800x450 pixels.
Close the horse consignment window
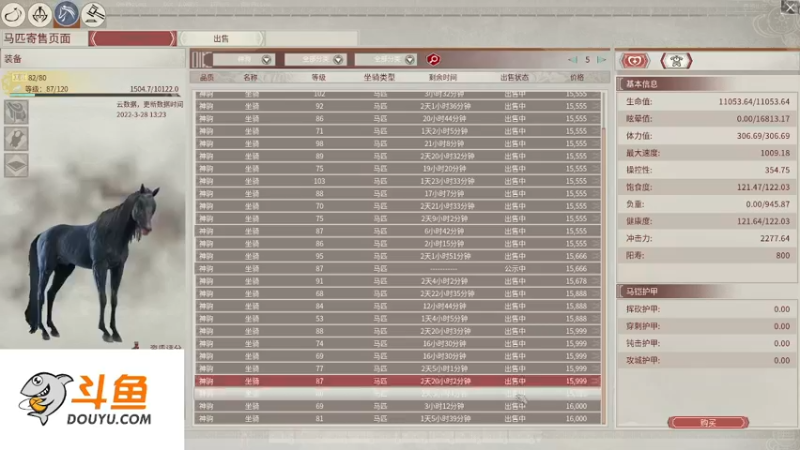click(x=790, y=7)
